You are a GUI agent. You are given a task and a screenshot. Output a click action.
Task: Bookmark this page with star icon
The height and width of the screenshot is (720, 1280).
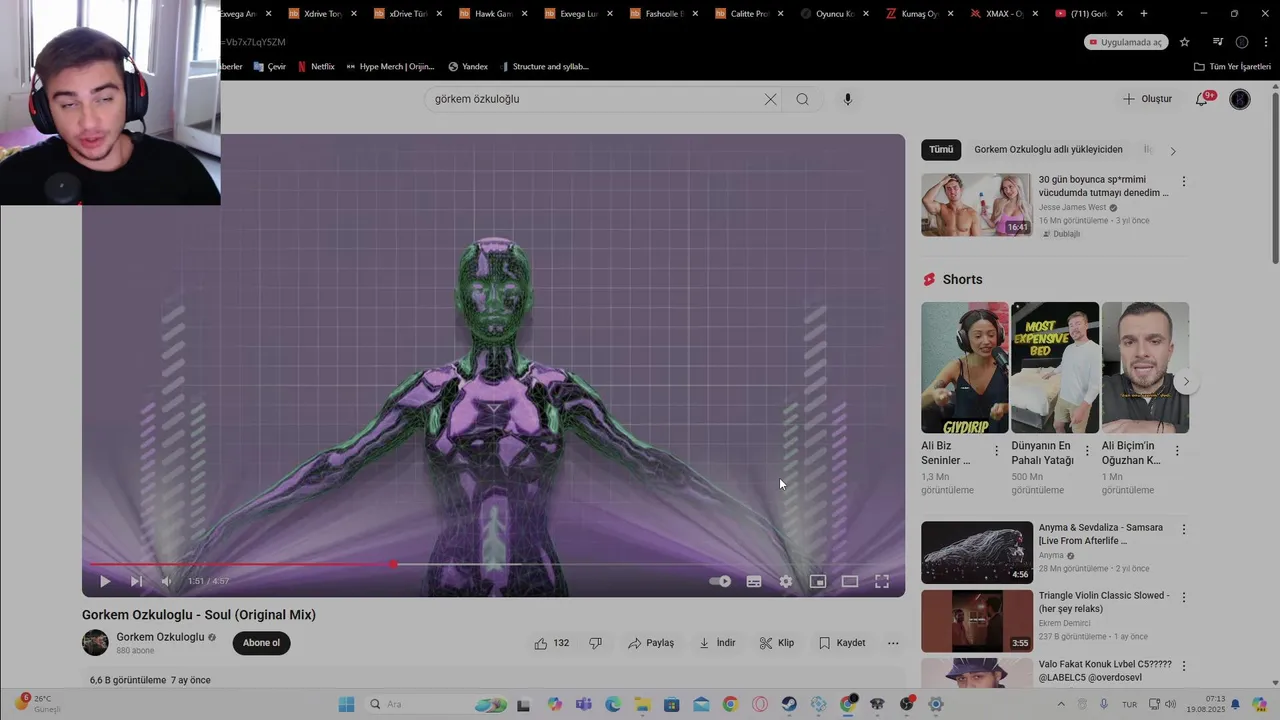1185,42
